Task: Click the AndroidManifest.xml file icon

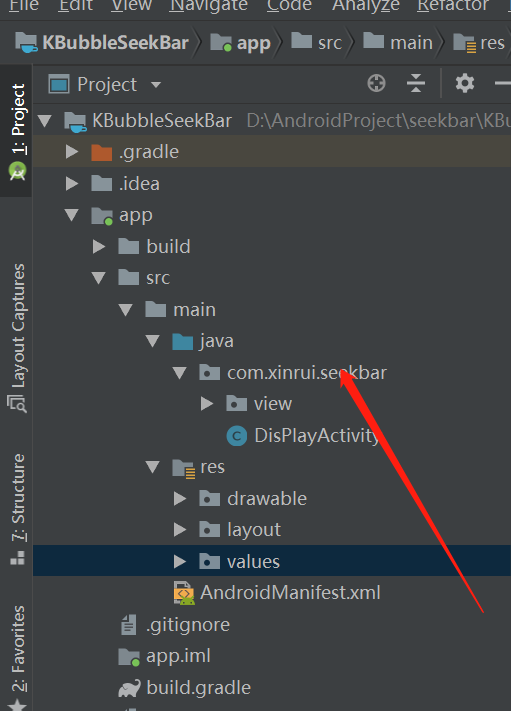Action: point(184,593)
